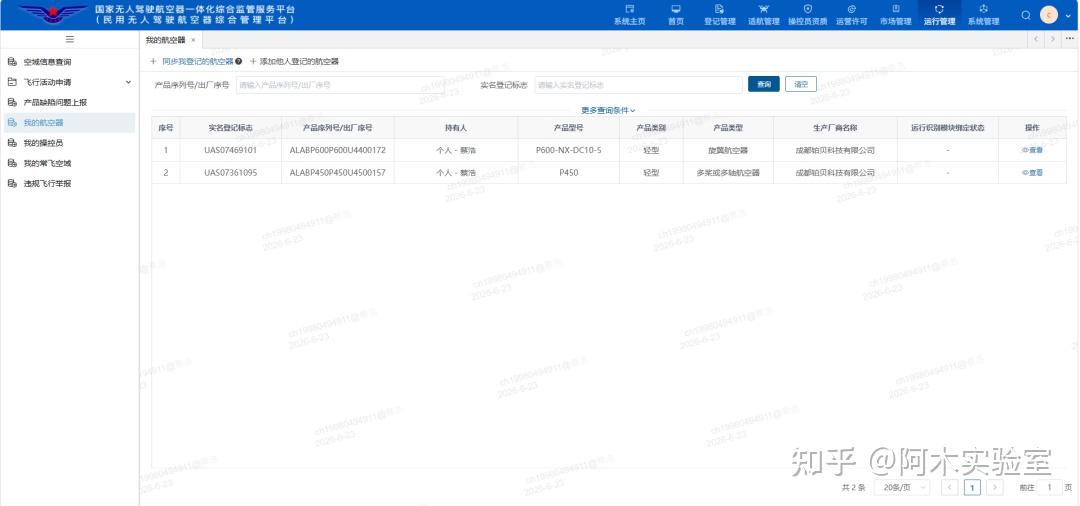Go to the previous page arrow
The height and width of the screenshot is (506, 1080).
950,487
